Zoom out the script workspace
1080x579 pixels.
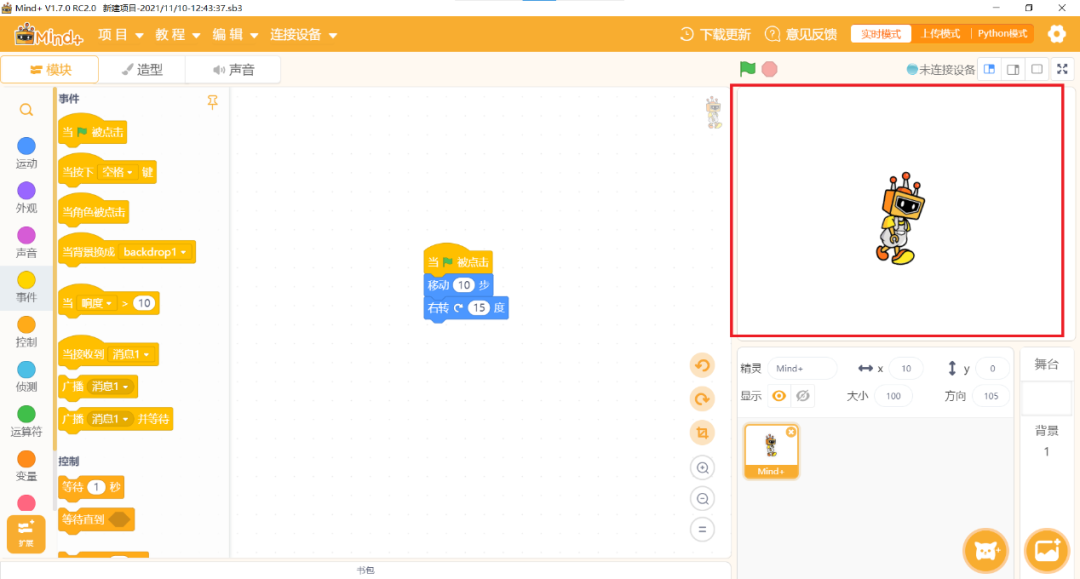703,499
